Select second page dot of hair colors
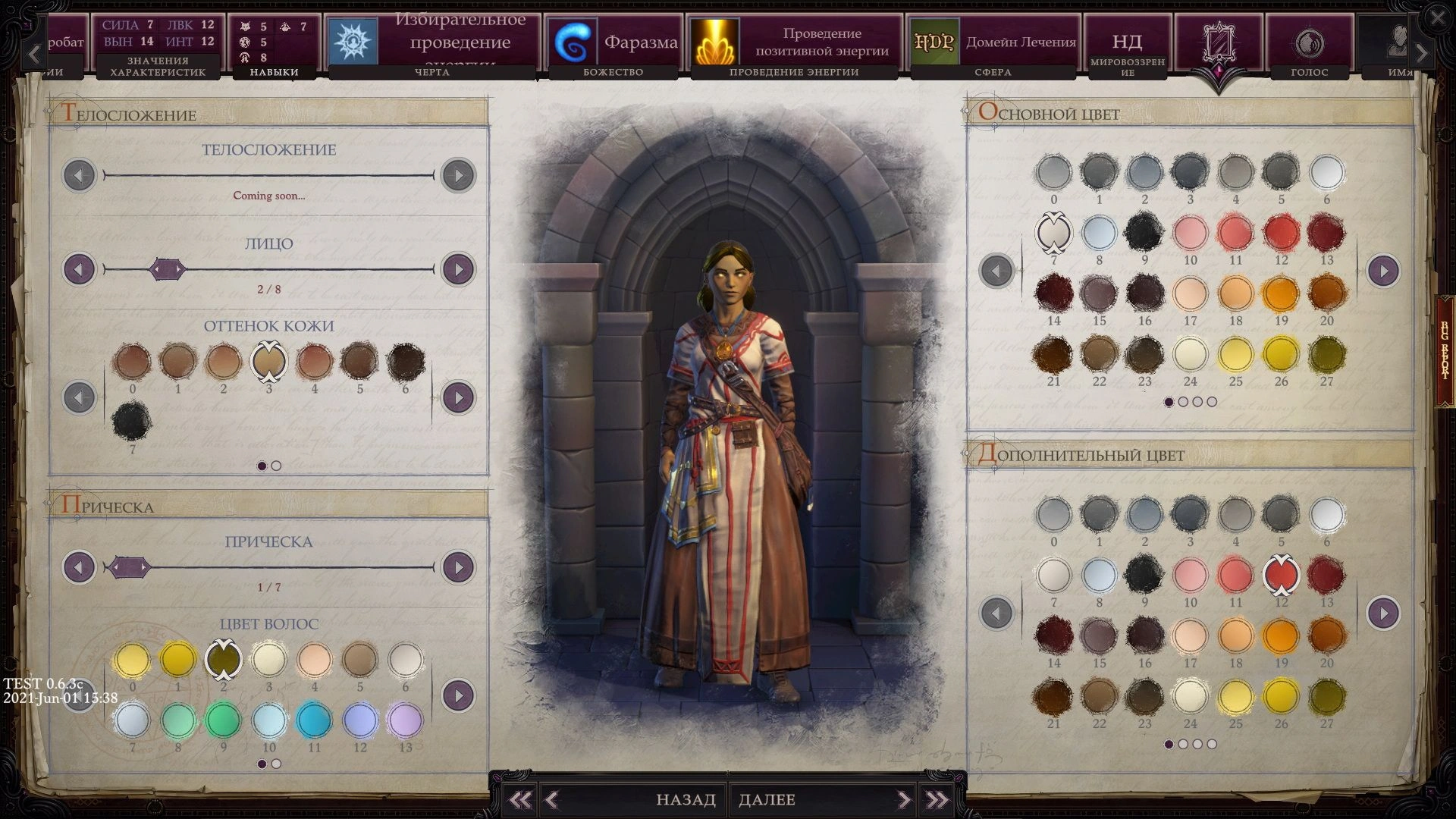This screenshot has width=1456, height=819. tap(276, 764)
